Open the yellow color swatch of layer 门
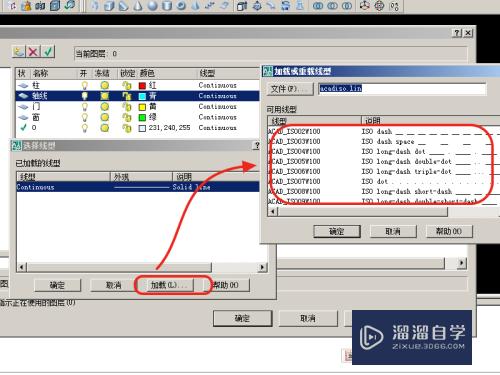 [x=142, y=107]
